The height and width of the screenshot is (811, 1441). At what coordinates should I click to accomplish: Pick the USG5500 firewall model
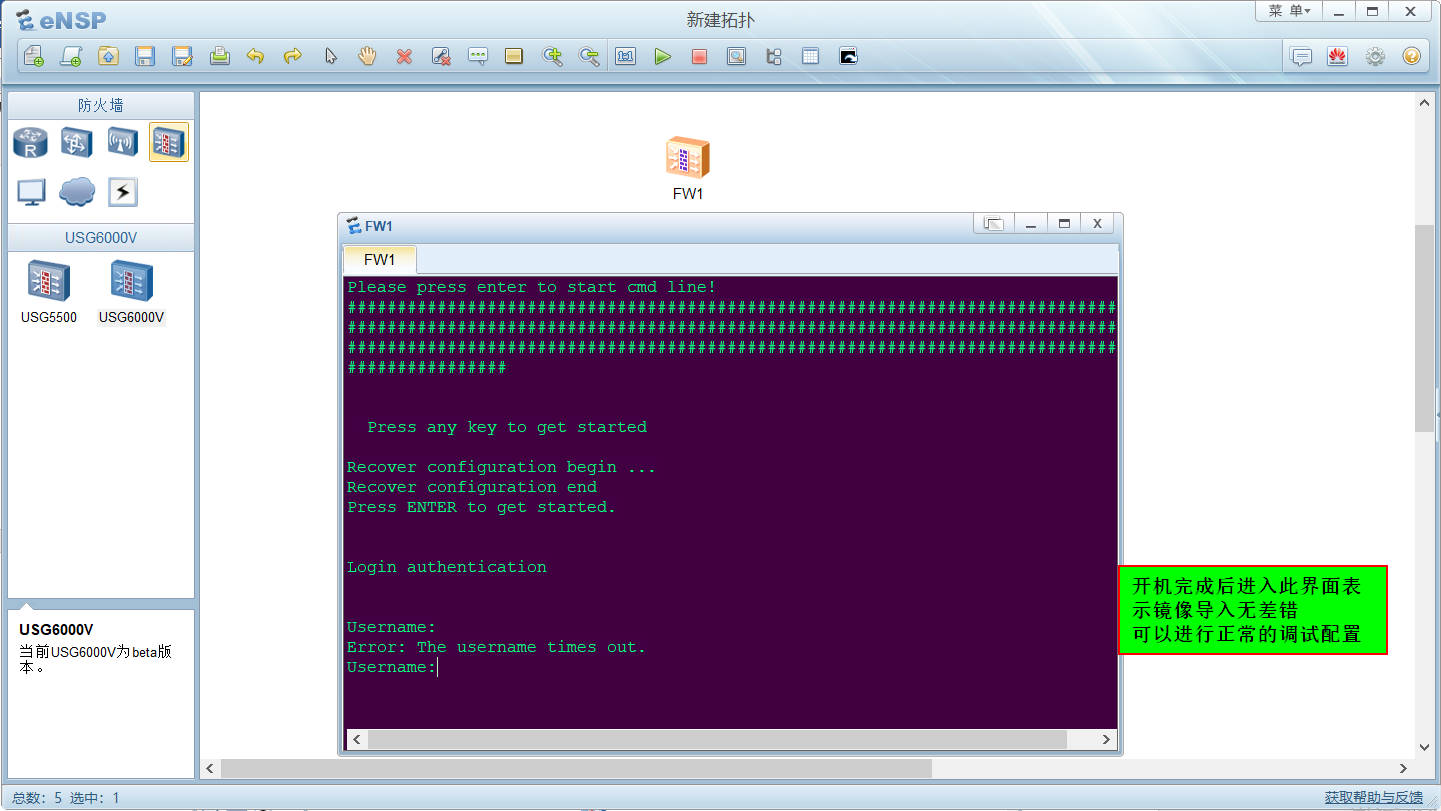pos(48,291)
